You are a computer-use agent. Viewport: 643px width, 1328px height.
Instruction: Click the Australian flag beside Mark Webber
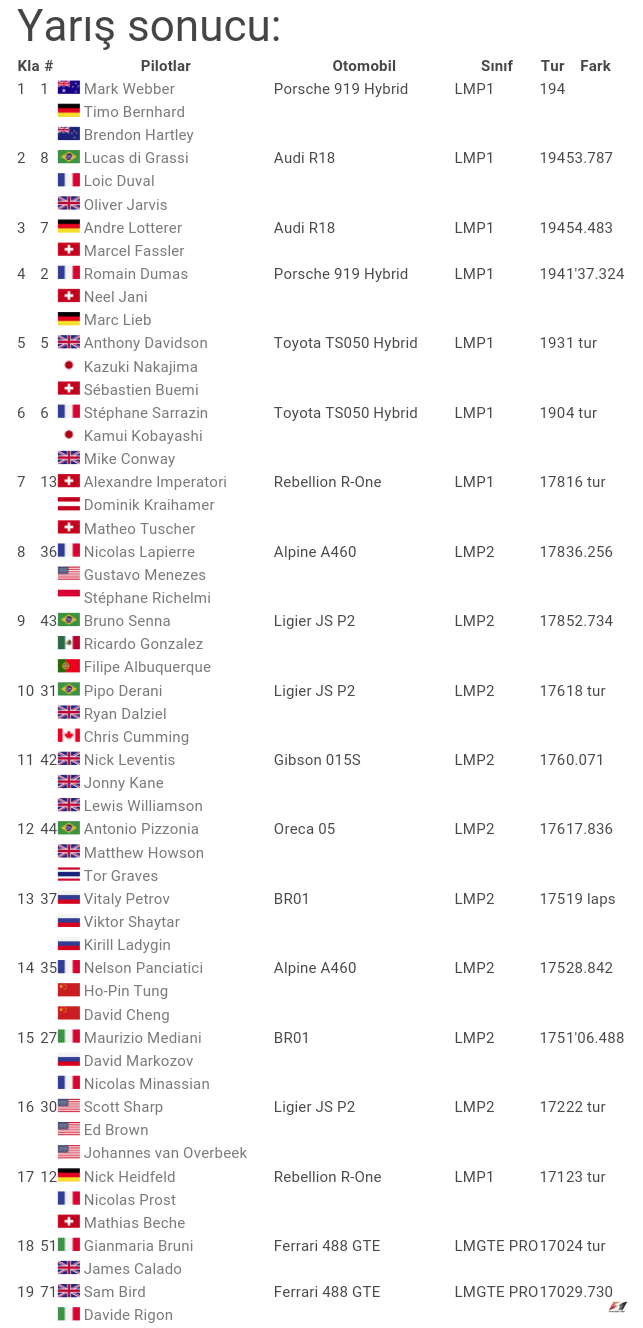click(x=68, y=89)
